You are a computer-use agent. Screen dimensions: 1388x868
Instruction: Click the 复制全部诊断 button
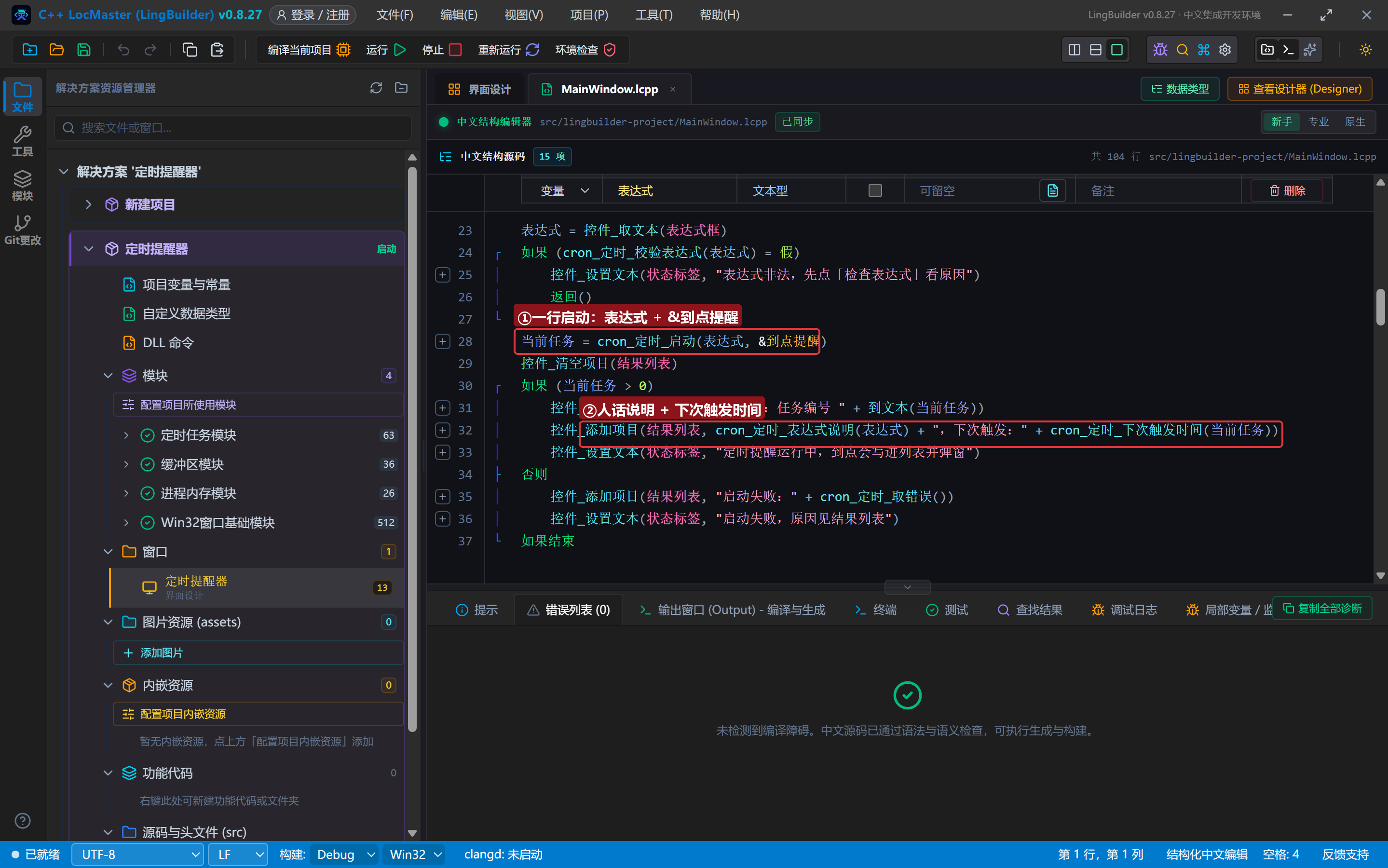point(1322,609)
